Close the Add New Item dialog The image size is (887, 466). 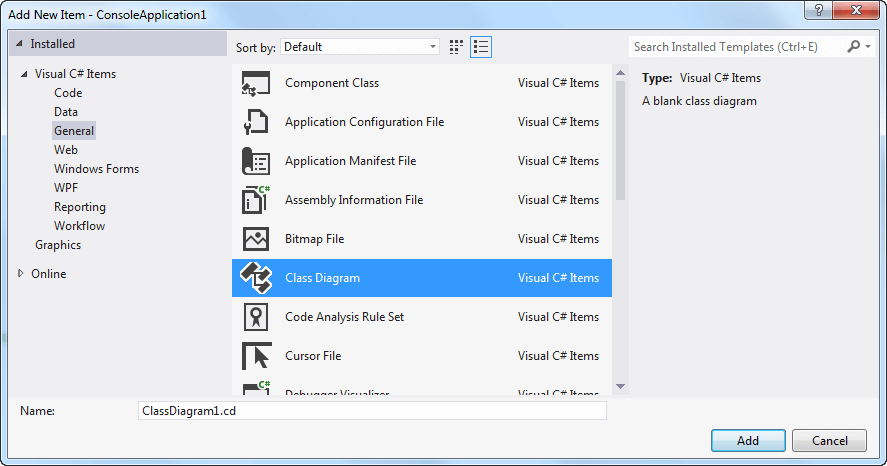[x=856, y=10]
